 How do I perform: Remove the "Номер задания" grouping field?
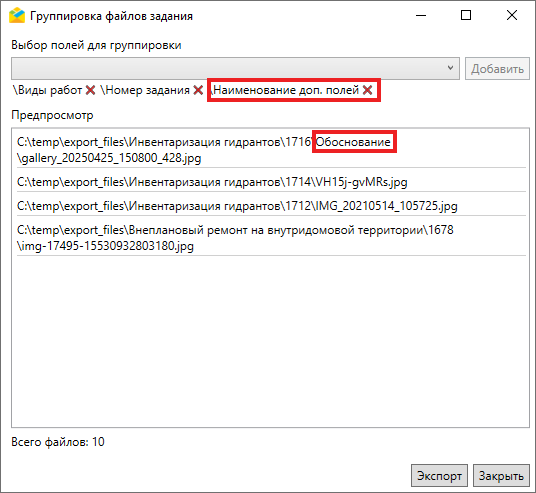coord(198,90)
